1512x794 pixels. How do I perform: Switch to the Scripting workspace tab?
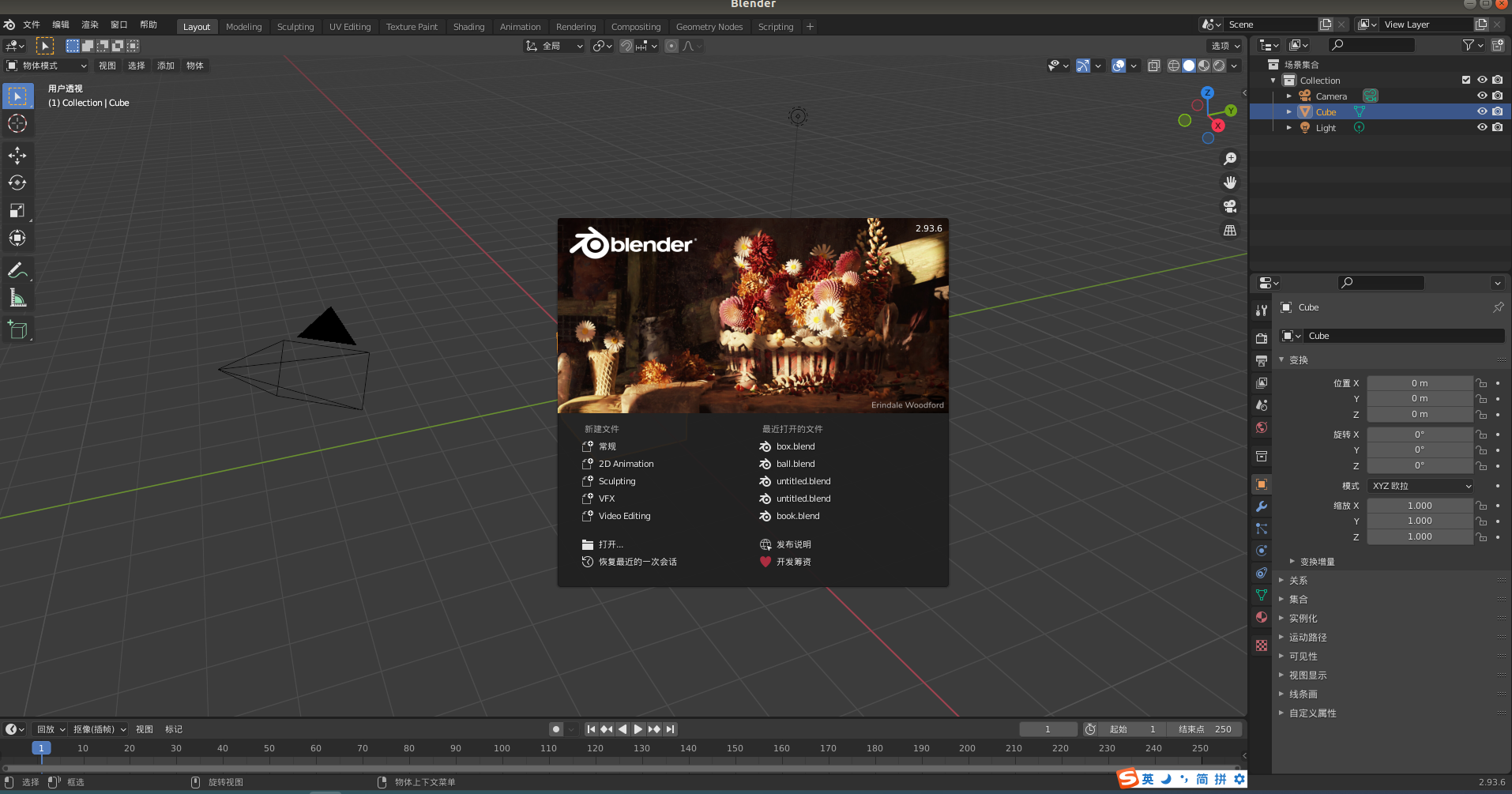click(776, 27)
